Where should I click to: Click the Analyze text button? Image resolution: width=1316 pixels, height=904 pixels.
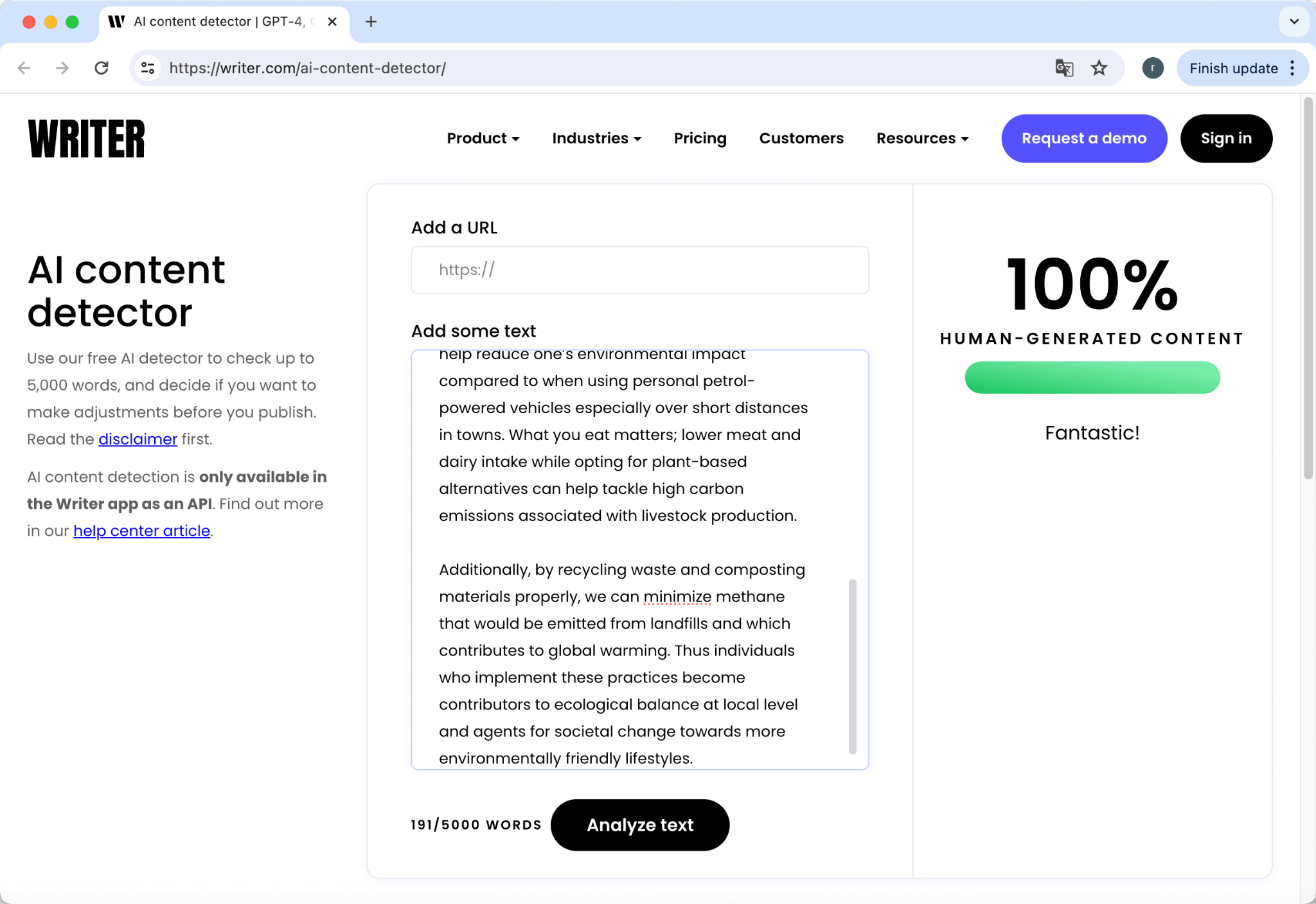pos(640,825)
